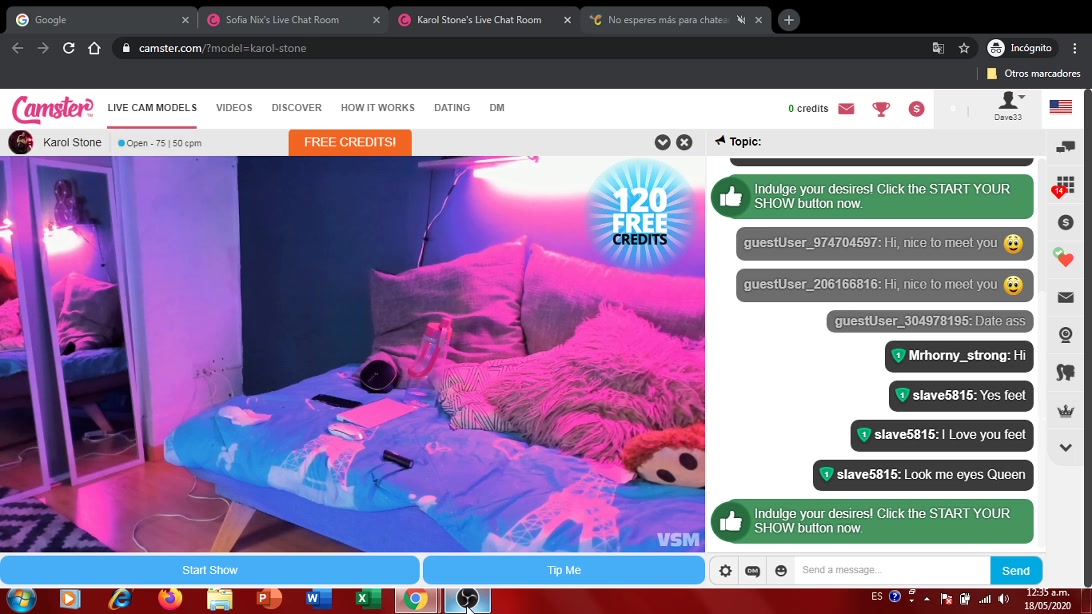The height and width of the screenshot is (614, 1092).
Task: Click the DM bubble icon beside message box
Action: coord(753,571)
